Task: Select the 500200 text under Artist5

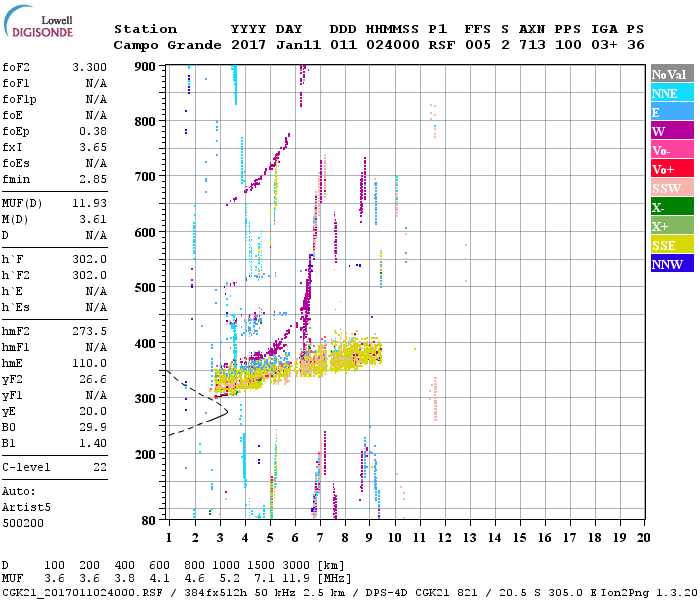Action: click(x=23, y=523)
